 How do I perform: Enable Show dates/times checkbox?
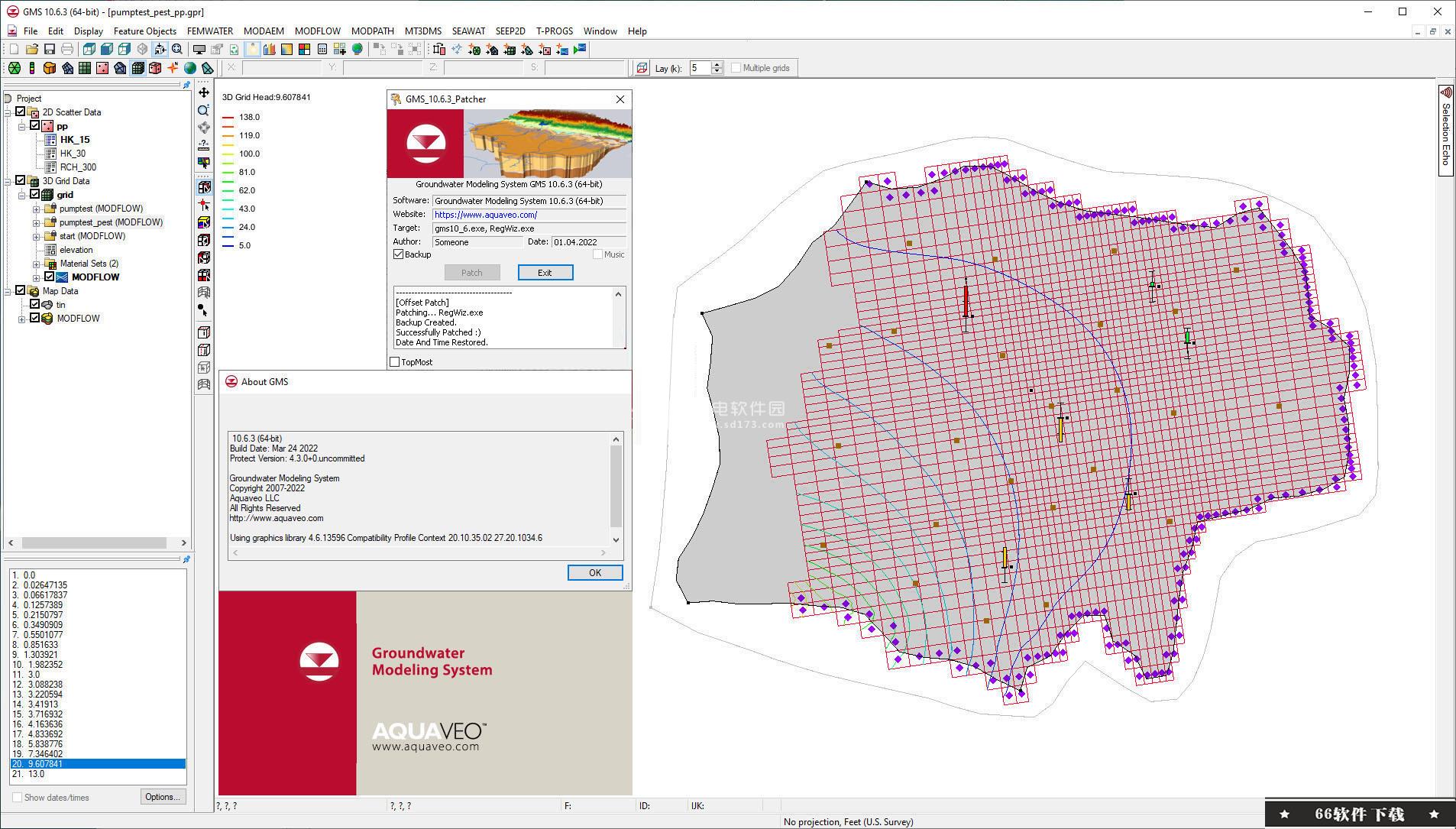point(17,798)
